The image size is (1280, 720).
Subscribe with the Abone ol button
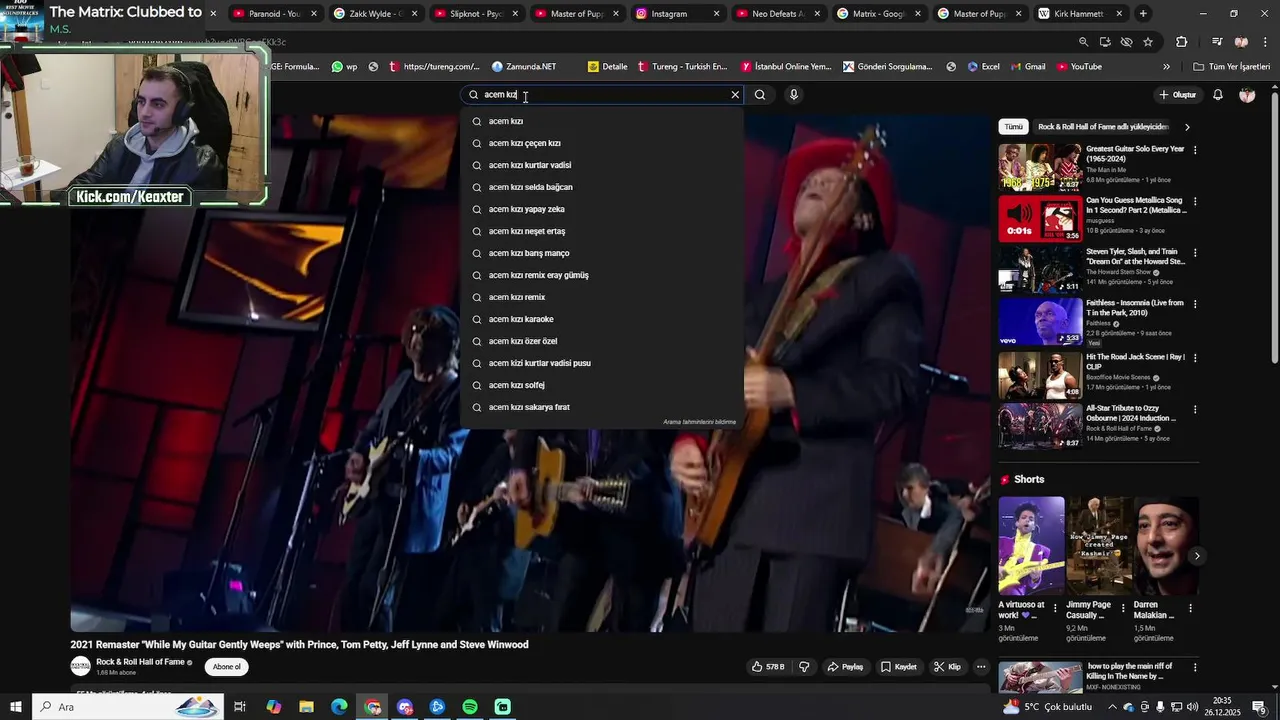pyautogui.click(x=227, y=667)
